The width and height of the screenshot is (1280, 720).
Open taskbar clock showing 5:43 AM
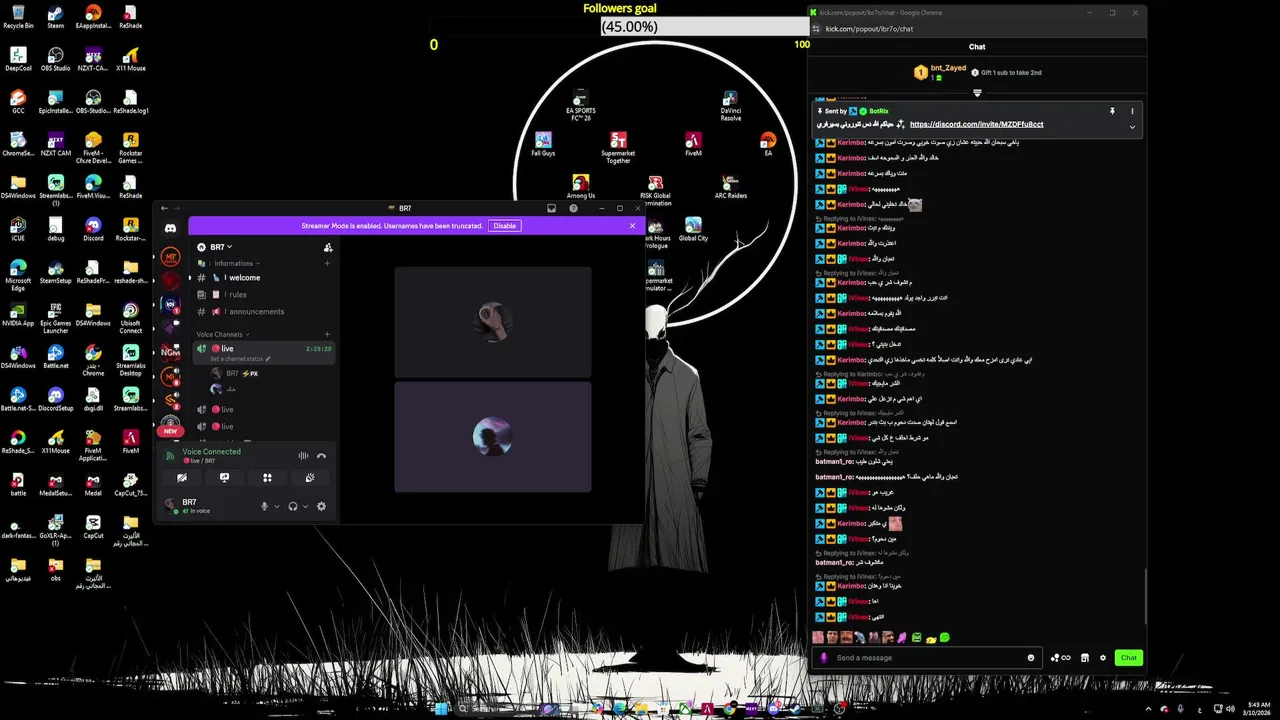click(1257, 708)
